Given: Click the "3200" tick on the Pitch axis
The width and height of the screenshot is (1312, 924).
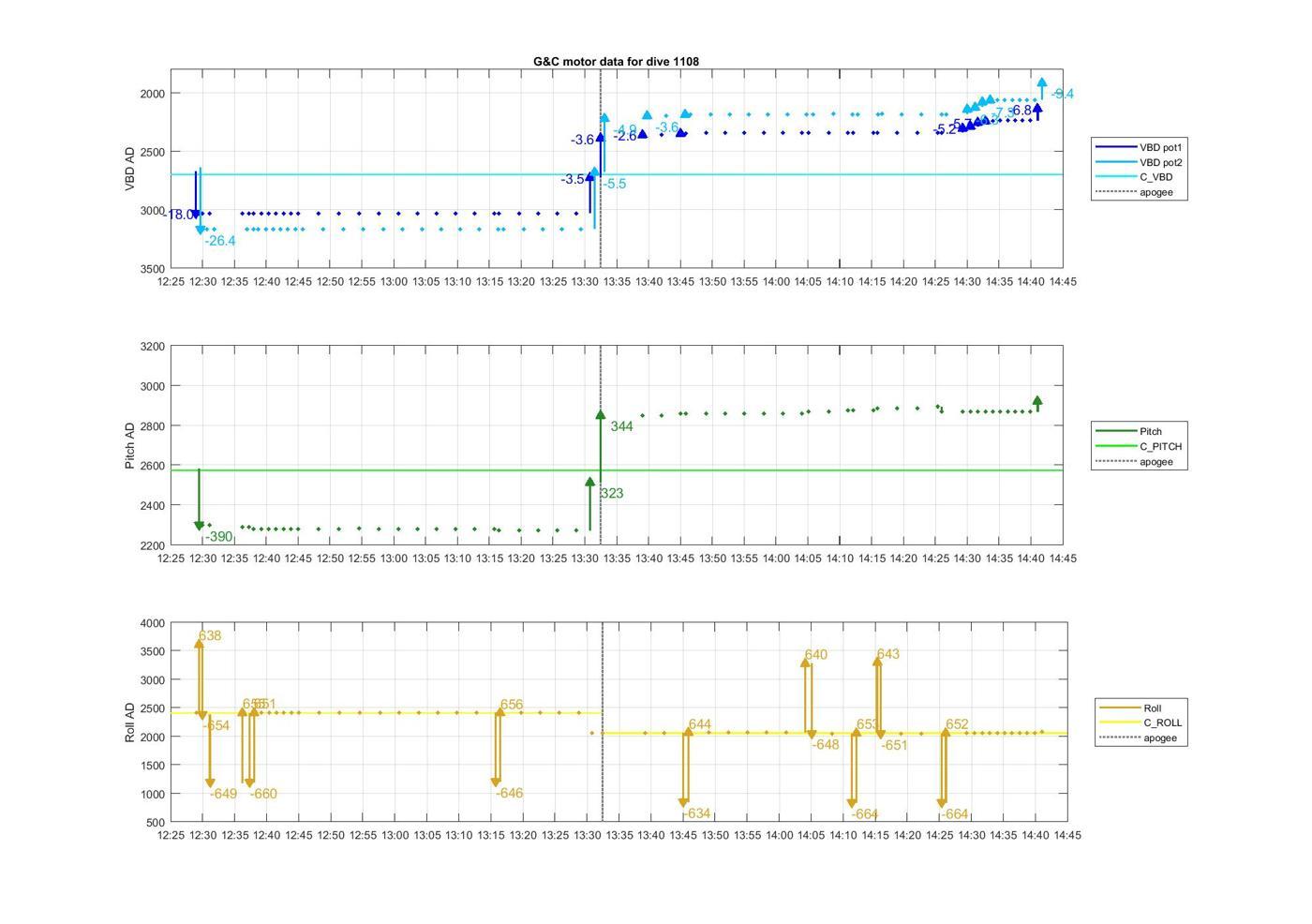Looking at the screenshot, I should coord(152,347).
